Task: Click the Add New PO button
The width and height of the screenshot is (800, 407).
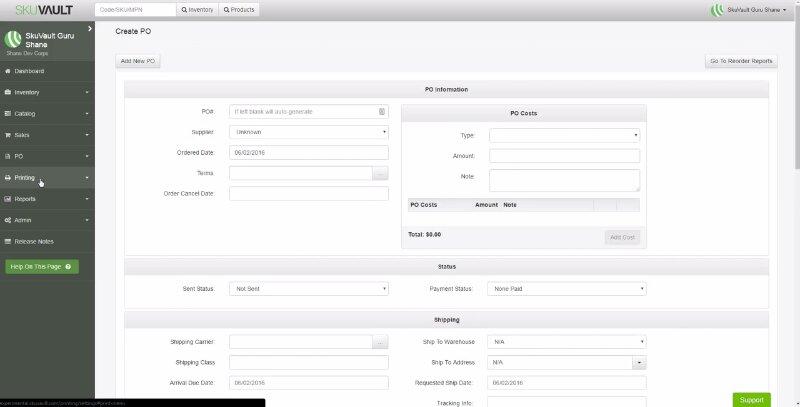Action: [138, 61]
